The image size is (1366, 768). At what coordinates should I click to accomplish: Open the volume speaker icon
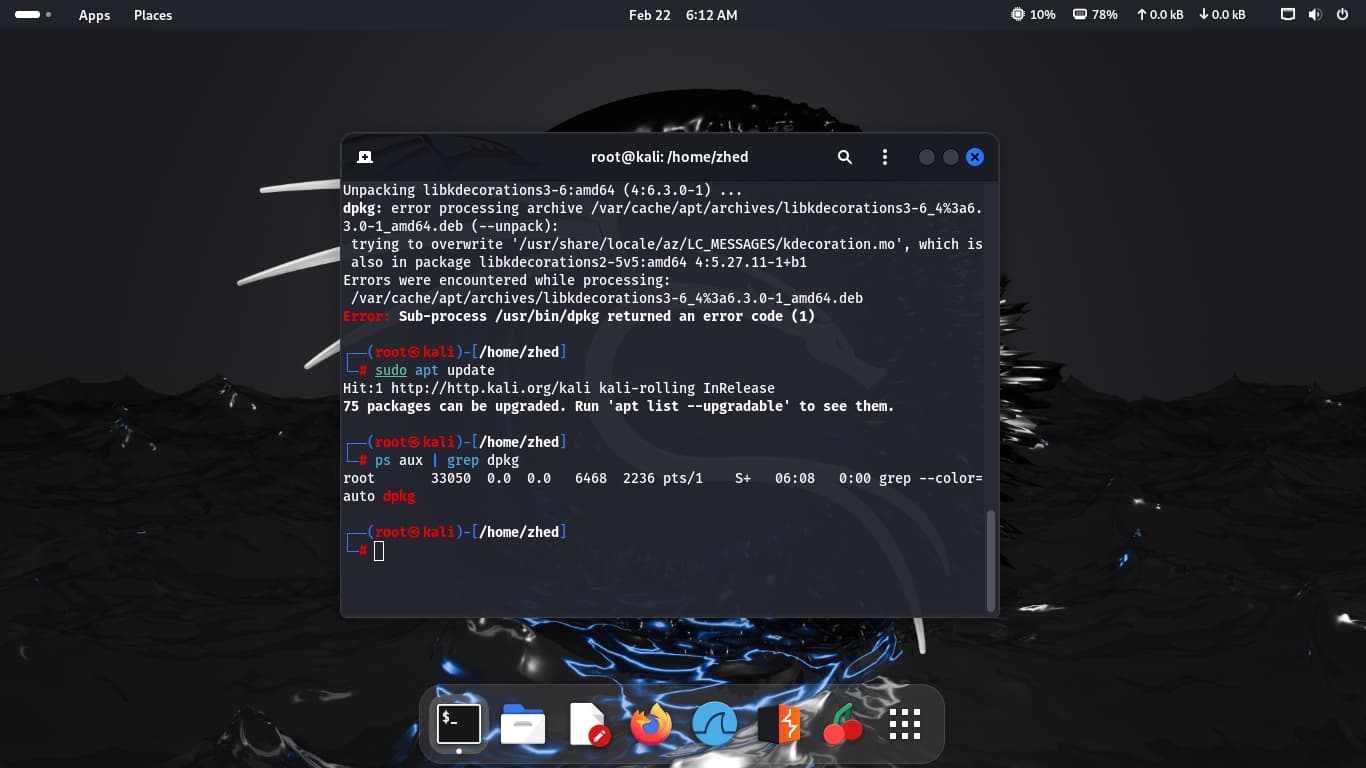click(x=1315, y=15)
